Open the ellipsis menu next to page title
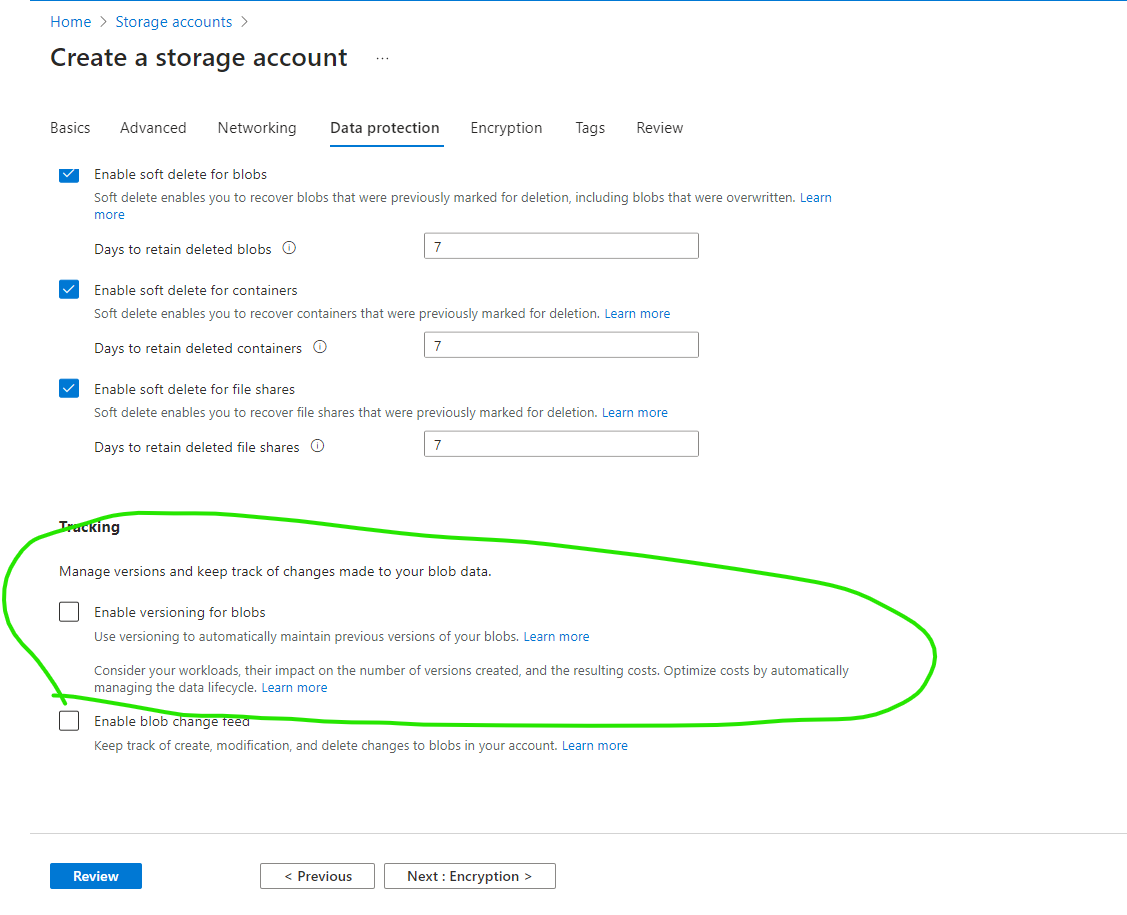 [x=382, y=59]
